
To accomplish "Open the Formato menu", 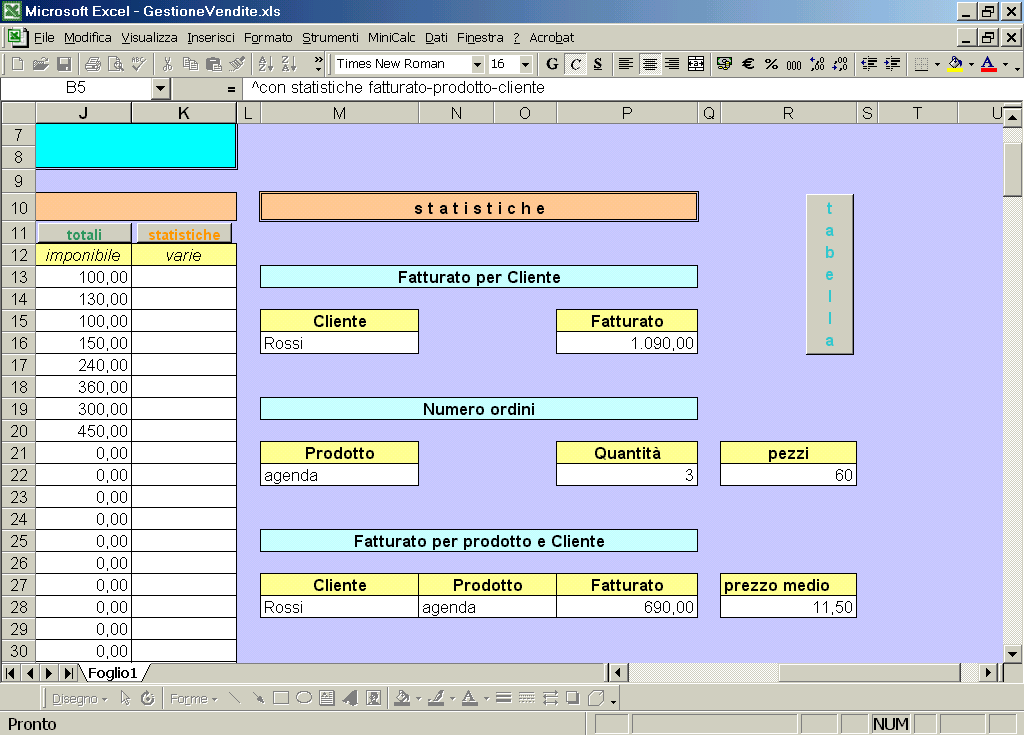I will pyautogui.click(x=268, y=38).
